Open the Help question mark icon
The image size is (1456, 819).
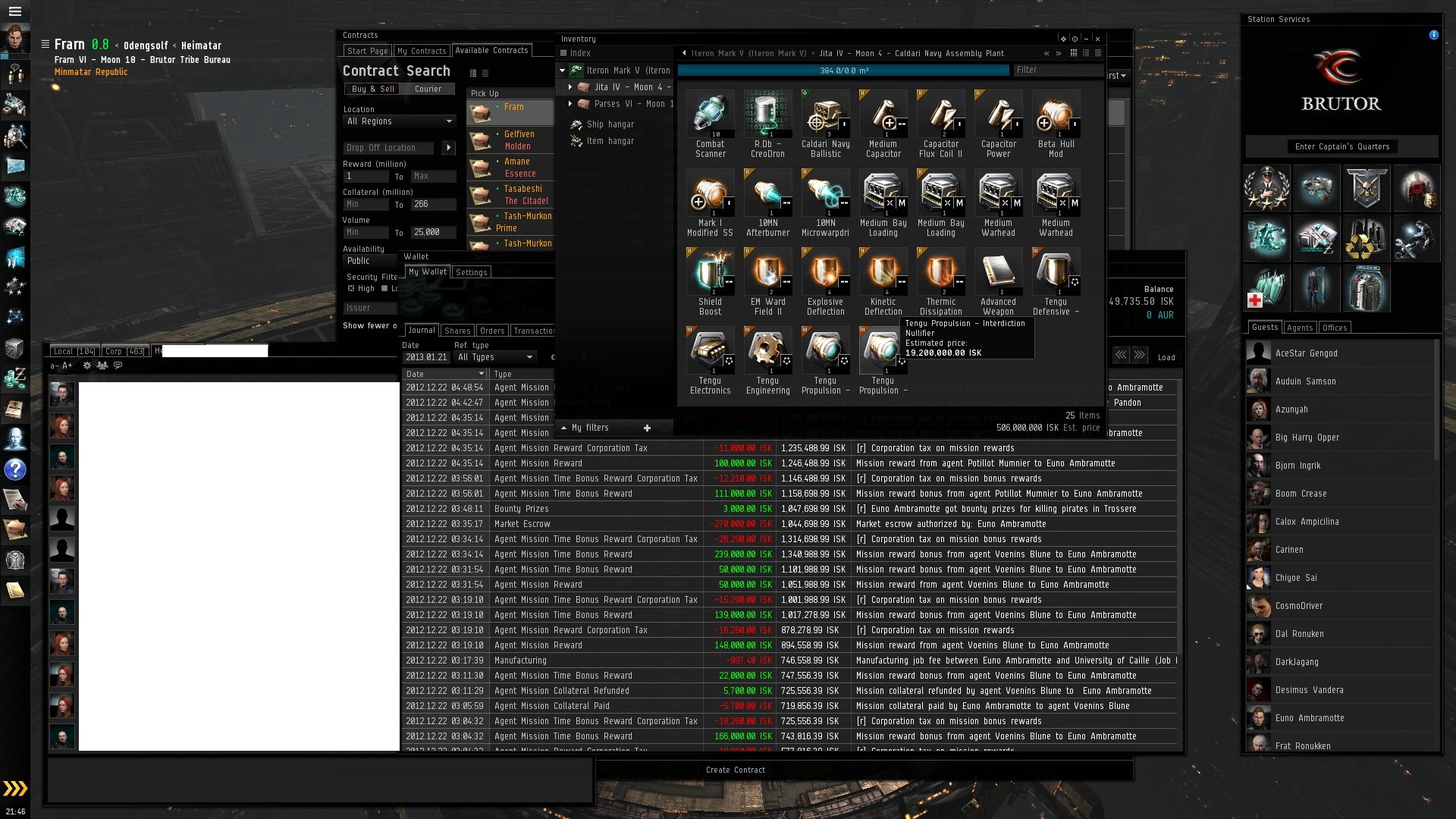[15, 469]
